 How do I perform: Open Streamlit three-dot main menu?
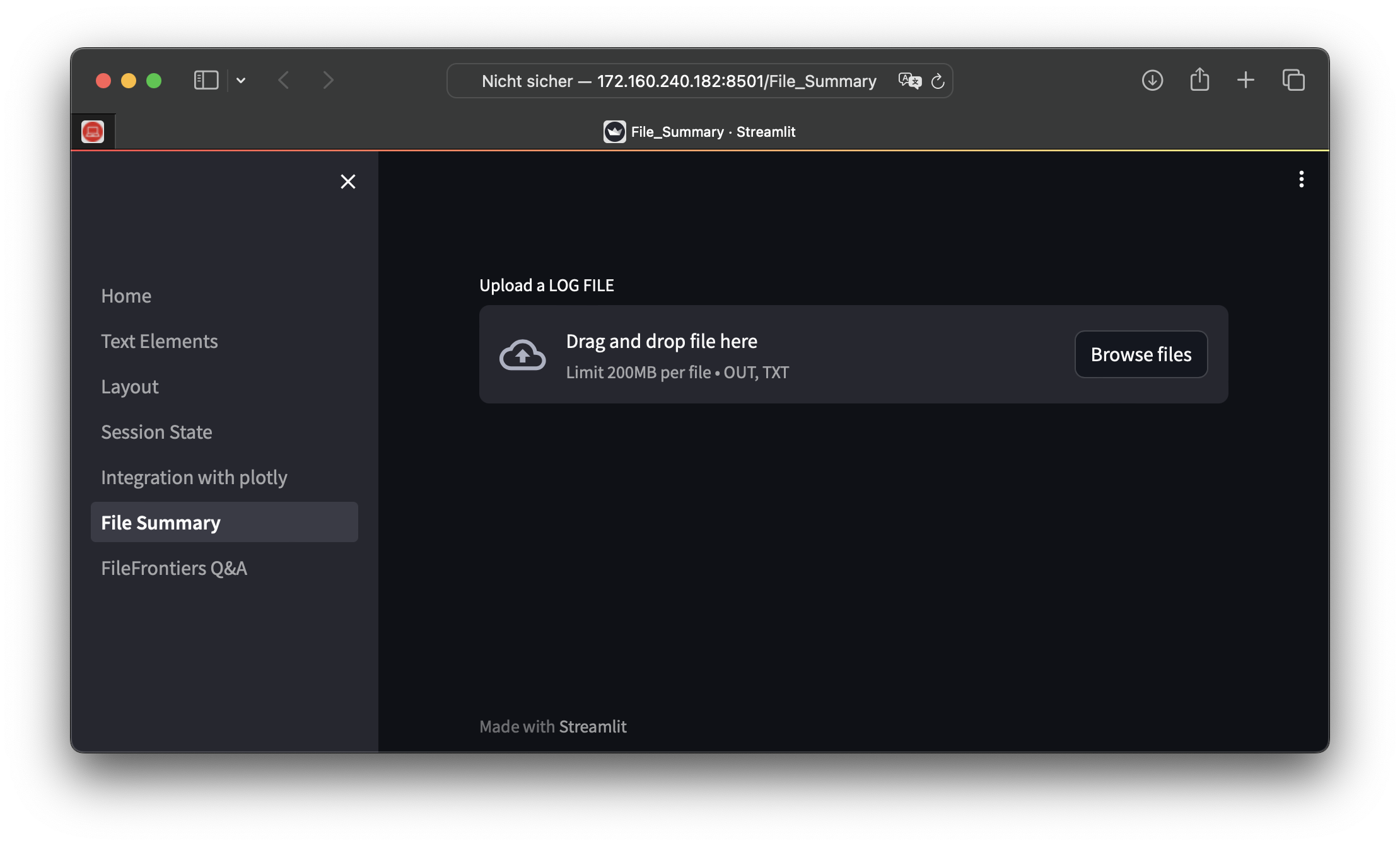click(1301, 180)
